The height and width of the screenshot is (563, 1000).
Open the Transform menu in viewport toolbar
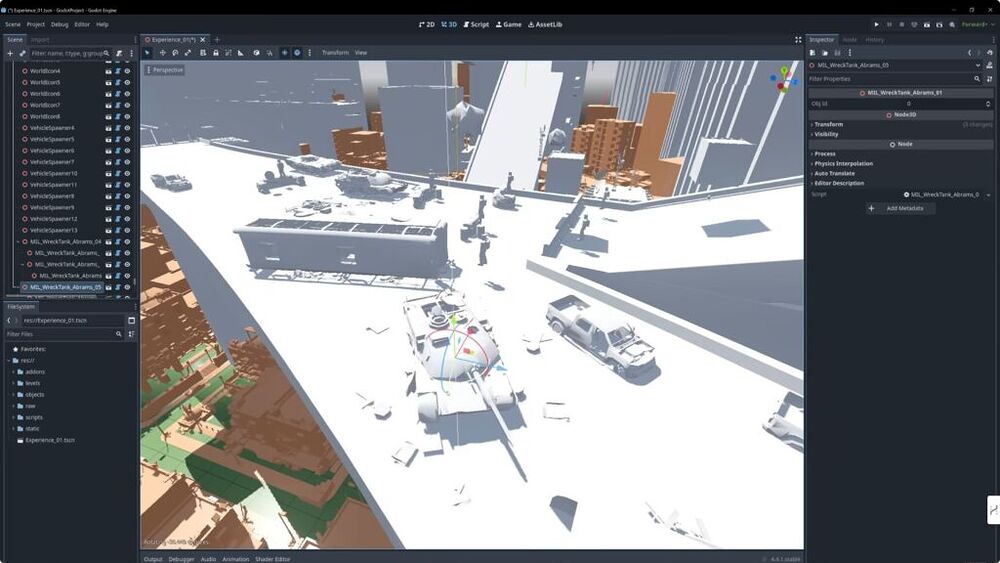(x=335, y=53)
